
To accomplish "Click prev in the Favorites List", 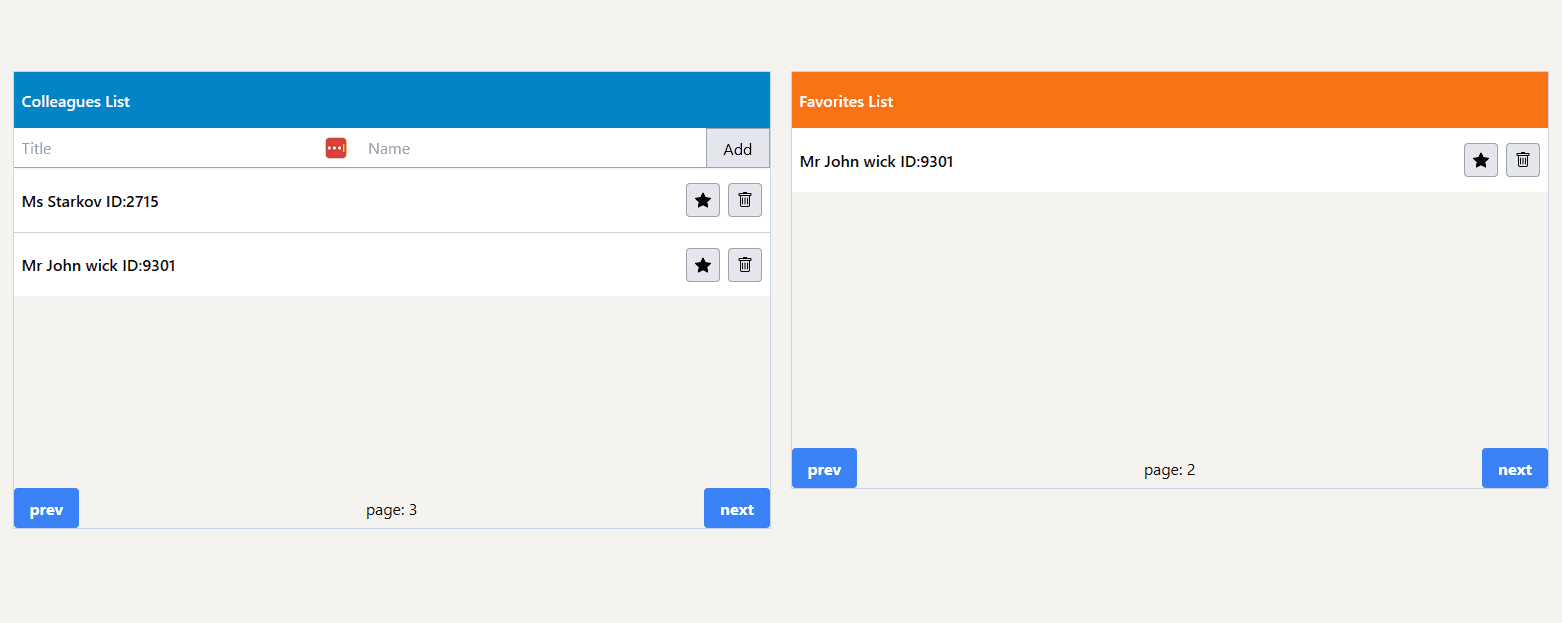I will [823, 468].
